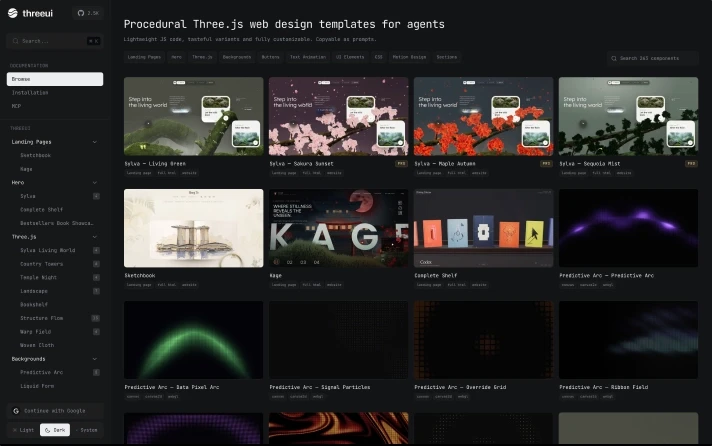
Task: Click the keyboard shortcut badge in sidebar search
Action: point(93,41)
